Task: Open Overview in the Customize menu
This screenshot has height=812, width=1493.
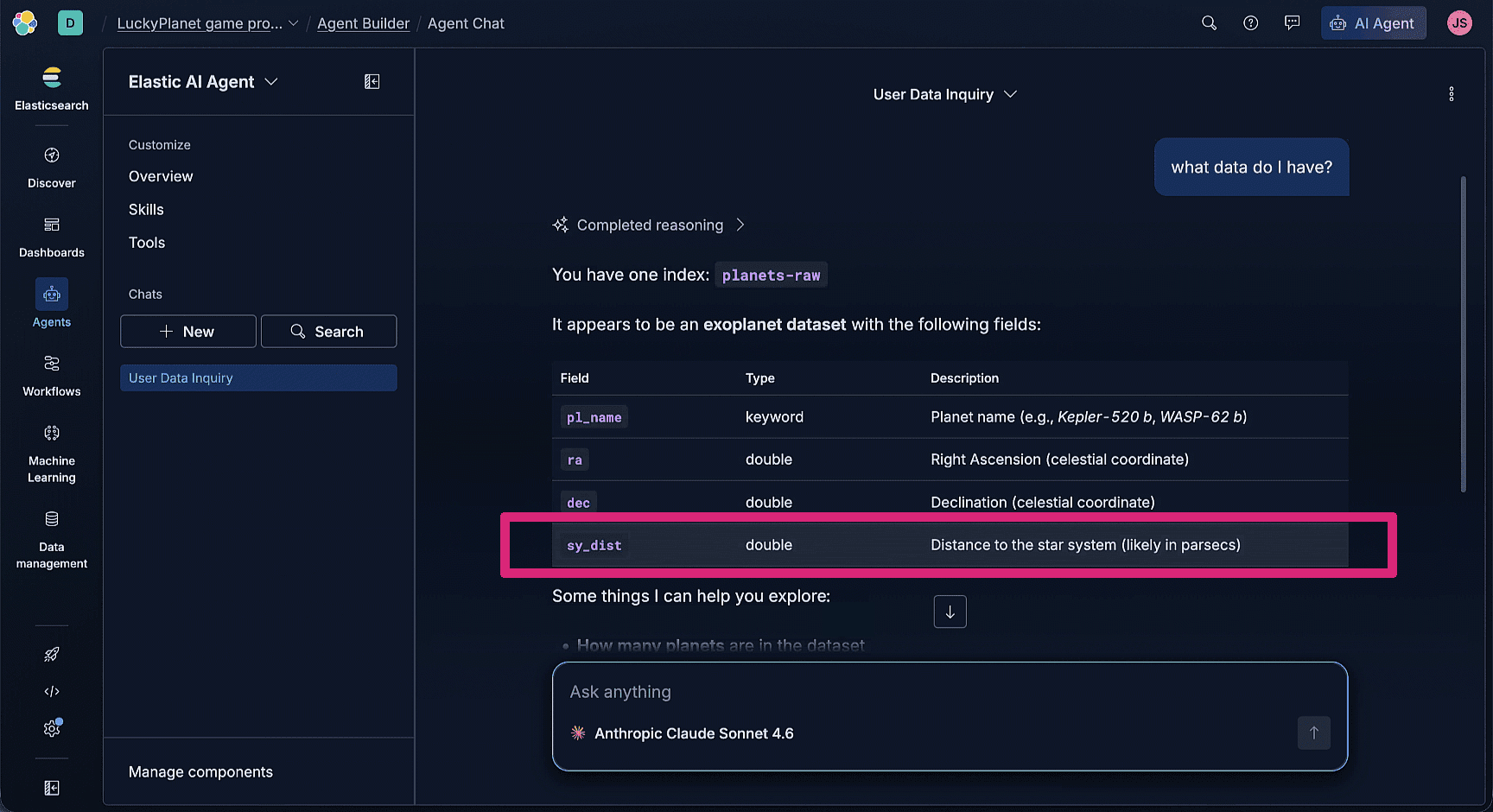Action: click(161, 176)
